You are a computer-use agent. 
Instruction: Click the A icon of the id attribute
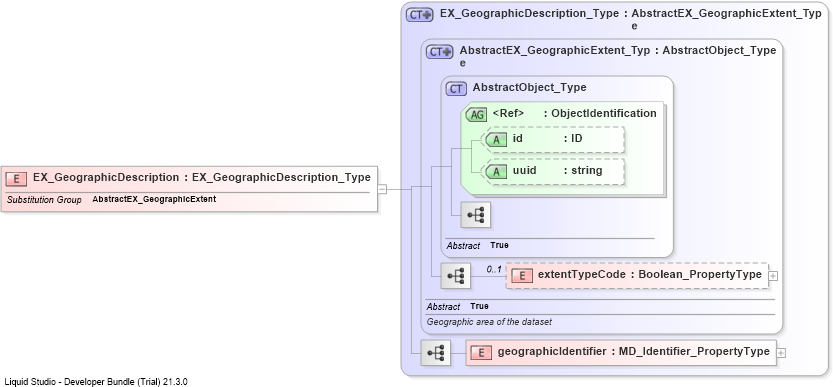(x=496, y=139)
